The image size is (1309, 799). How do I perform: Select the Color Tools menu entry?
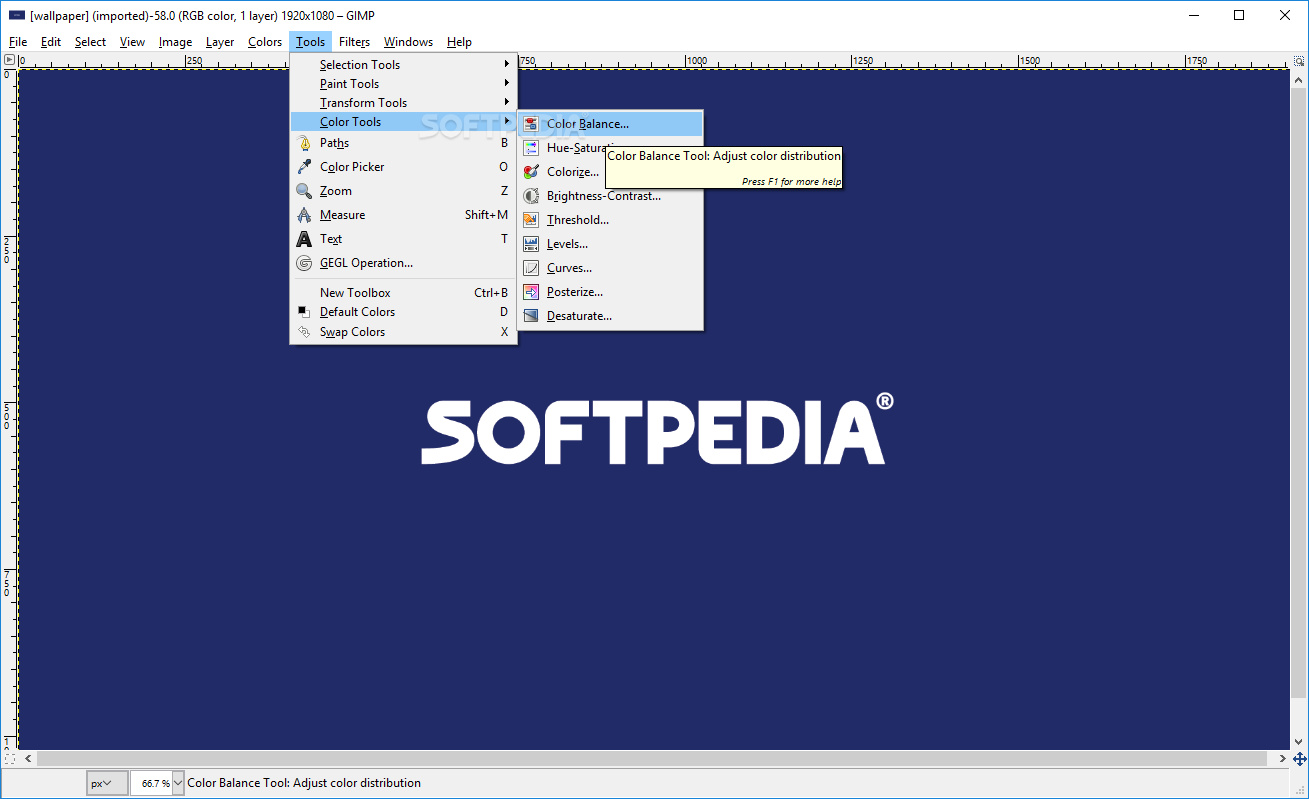[x=404, y=122]
